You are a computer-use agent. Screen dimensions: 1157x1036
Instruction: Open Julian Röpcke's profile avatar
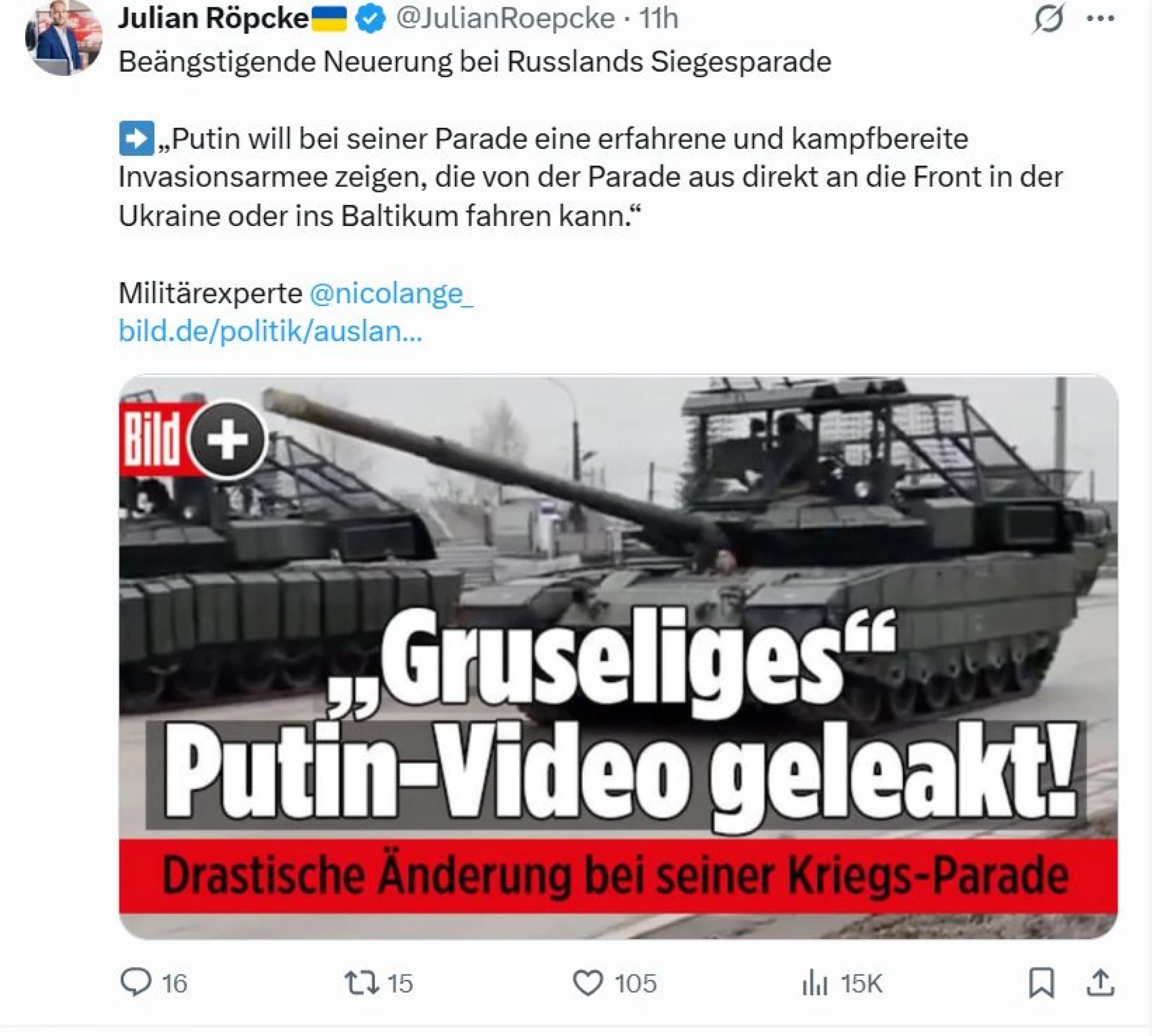[63, 37]
